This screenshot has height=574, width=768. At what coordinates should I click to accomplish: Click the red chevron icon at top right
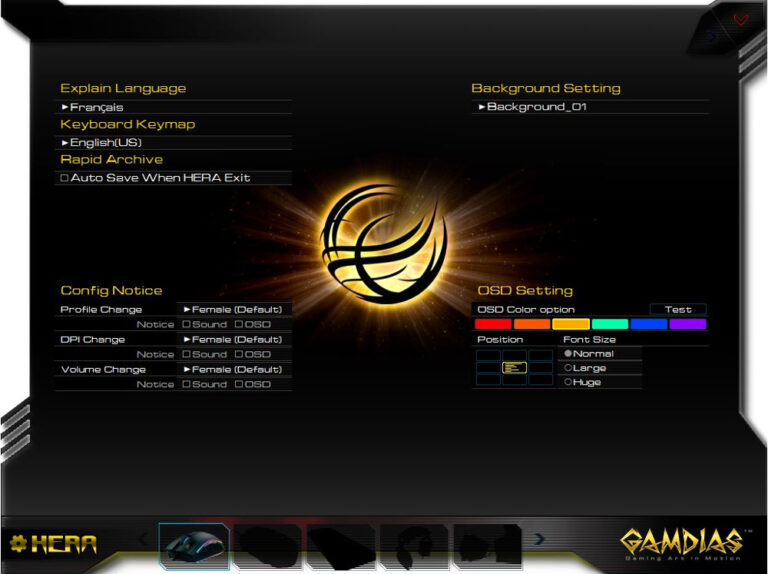pos(740,19)
